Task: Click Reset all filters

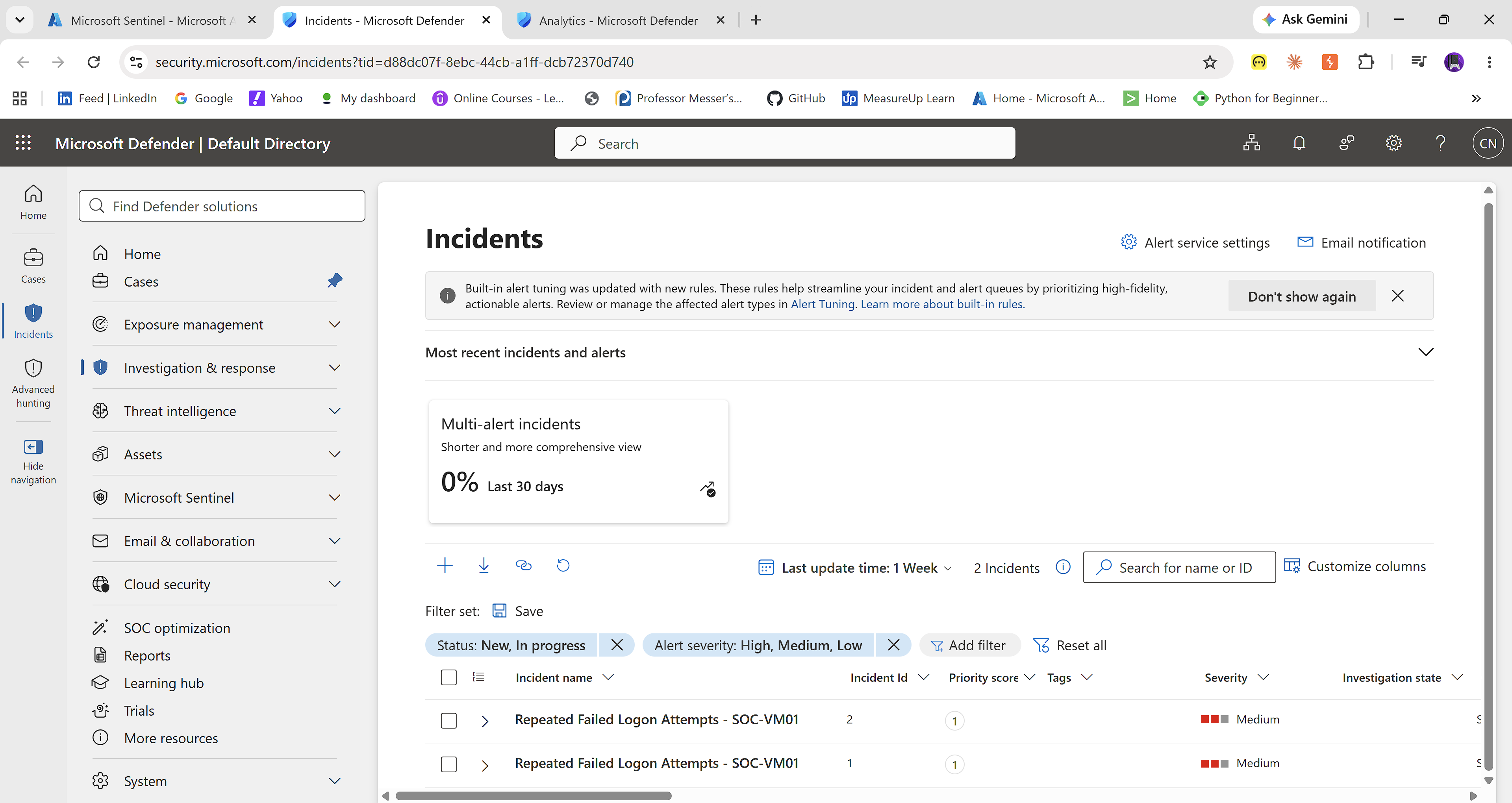Action: click(1069, 645)
